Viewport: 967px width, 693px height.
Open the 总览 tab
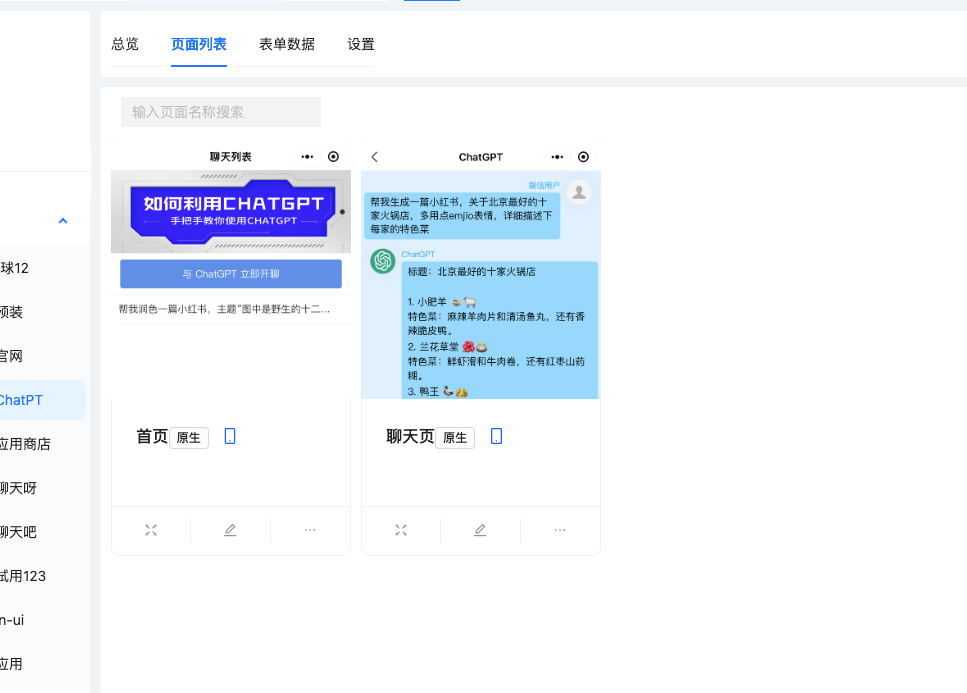point(125,44)
